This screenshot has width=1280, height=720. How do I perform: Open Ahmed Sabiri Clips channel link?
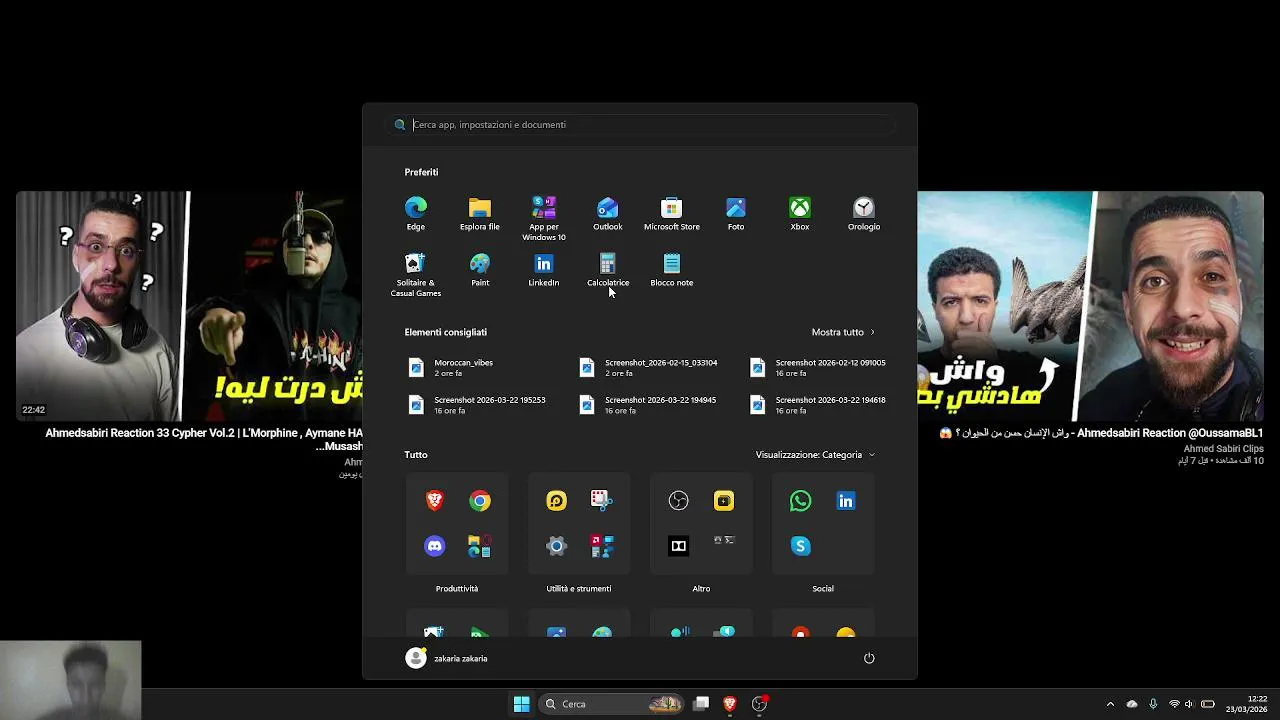(x=1224, y=449)
